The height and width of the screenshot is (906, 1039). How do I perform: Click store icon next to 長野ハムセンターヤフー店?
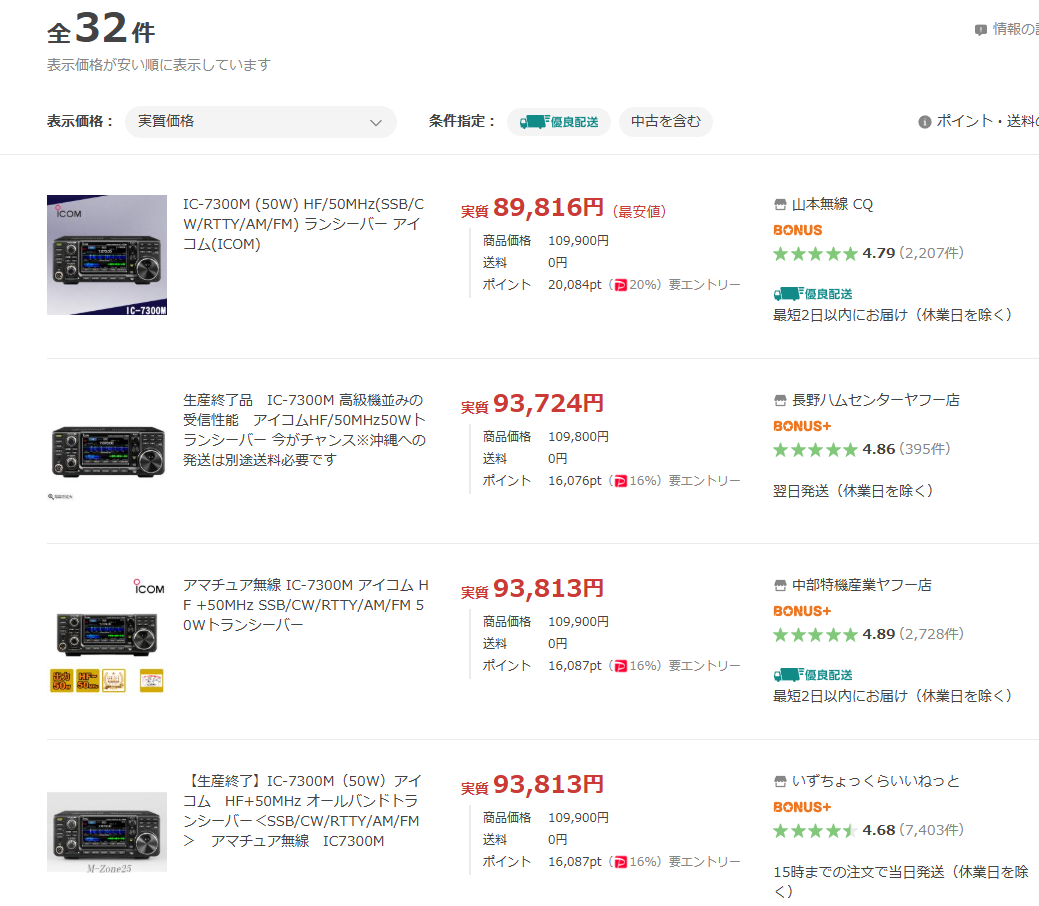tap(781, 400)
